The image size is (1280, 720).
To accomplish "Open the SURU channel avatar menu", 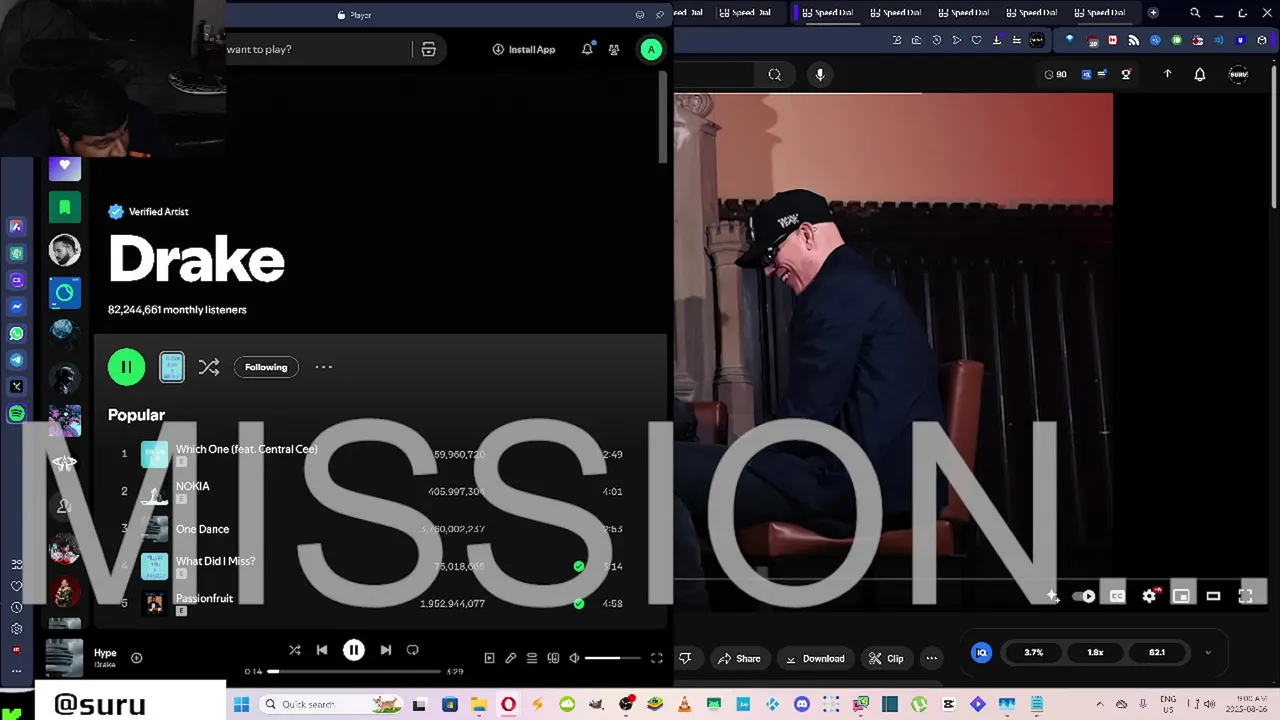I will [x=1239, y=74].
